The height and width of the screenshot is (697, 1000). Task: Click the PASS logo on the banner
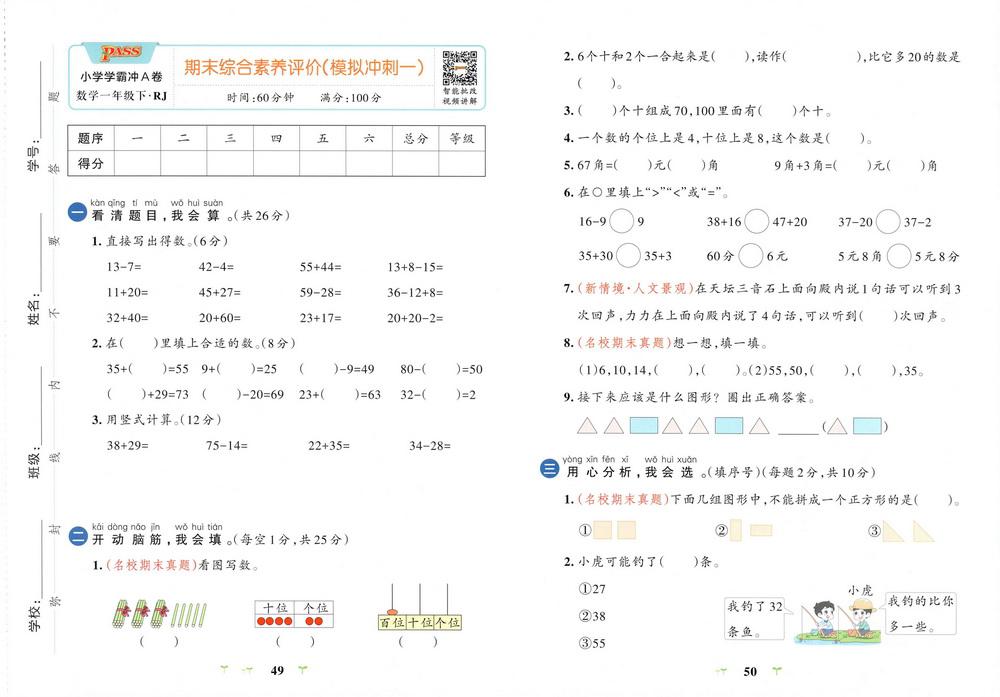click(121, 52)
